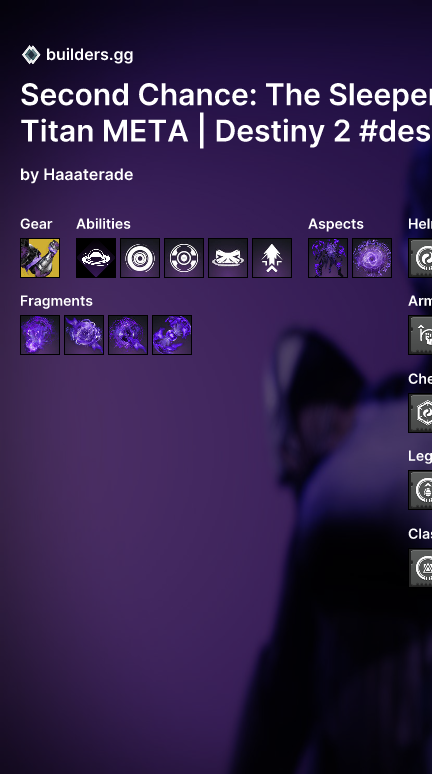Click the builders.gg diamond logo
This screenshot has height=774, width=432.
point(31,55)
